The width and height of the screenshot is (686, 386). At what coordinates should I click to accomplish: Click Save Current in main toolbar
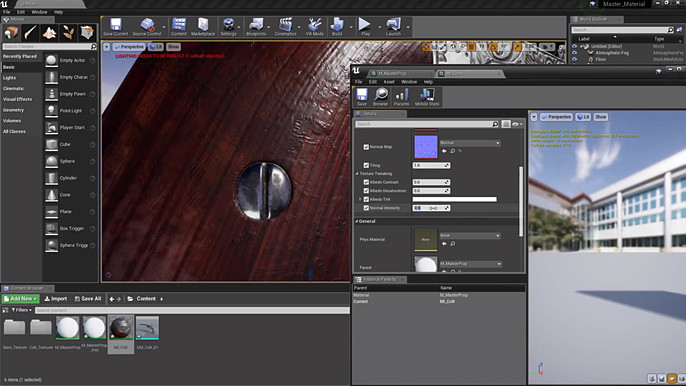click(x=116, y=27)
